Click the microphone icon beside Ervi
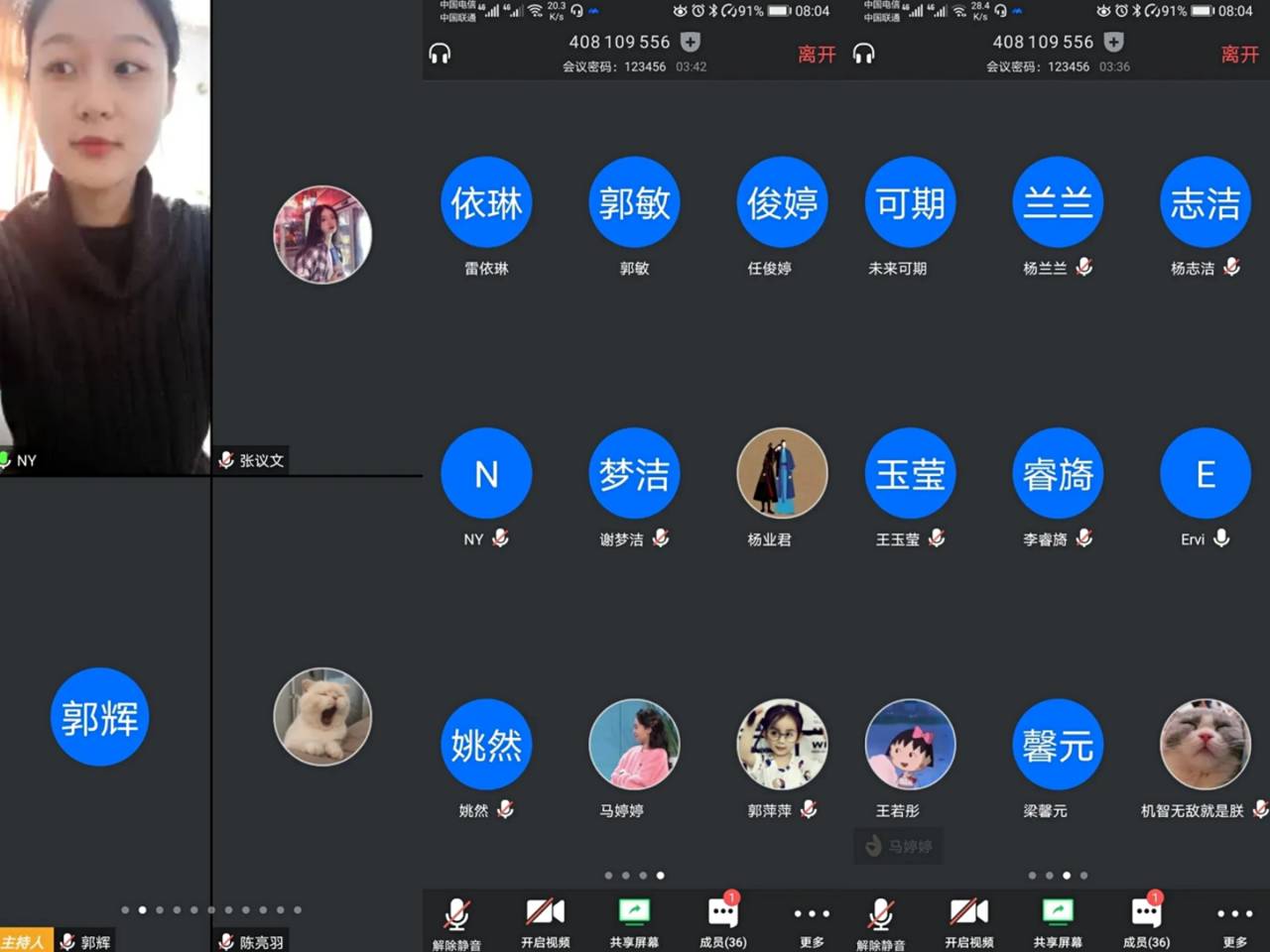This screenshot has width=1270, height=952. click(1221, 537)
